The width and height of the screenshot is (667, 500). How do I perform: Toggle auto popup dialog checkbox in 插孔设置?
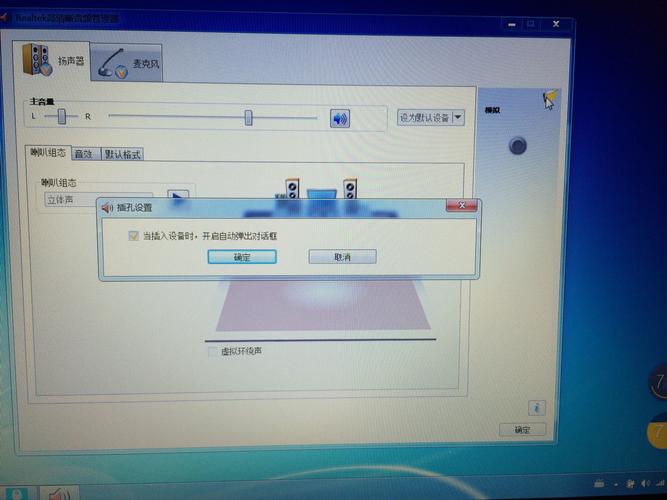133,236
